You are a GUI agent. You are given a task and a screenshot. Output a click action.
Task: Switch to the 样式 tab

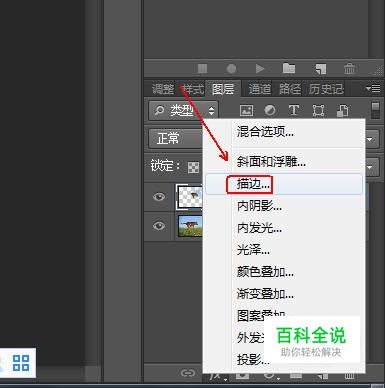(x=193, y=89)
